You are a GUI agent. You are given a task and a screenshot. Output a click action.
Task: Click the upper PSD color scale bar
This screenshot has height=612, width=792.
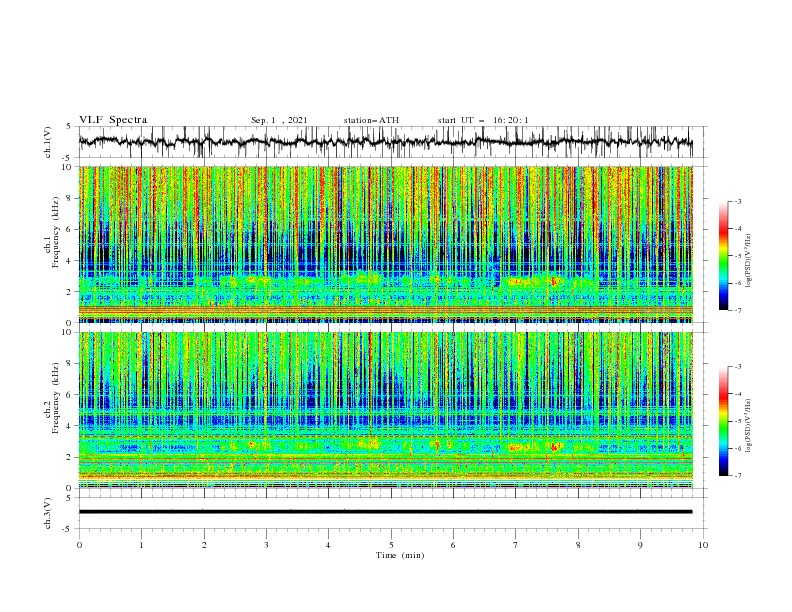tap(723, 256)
